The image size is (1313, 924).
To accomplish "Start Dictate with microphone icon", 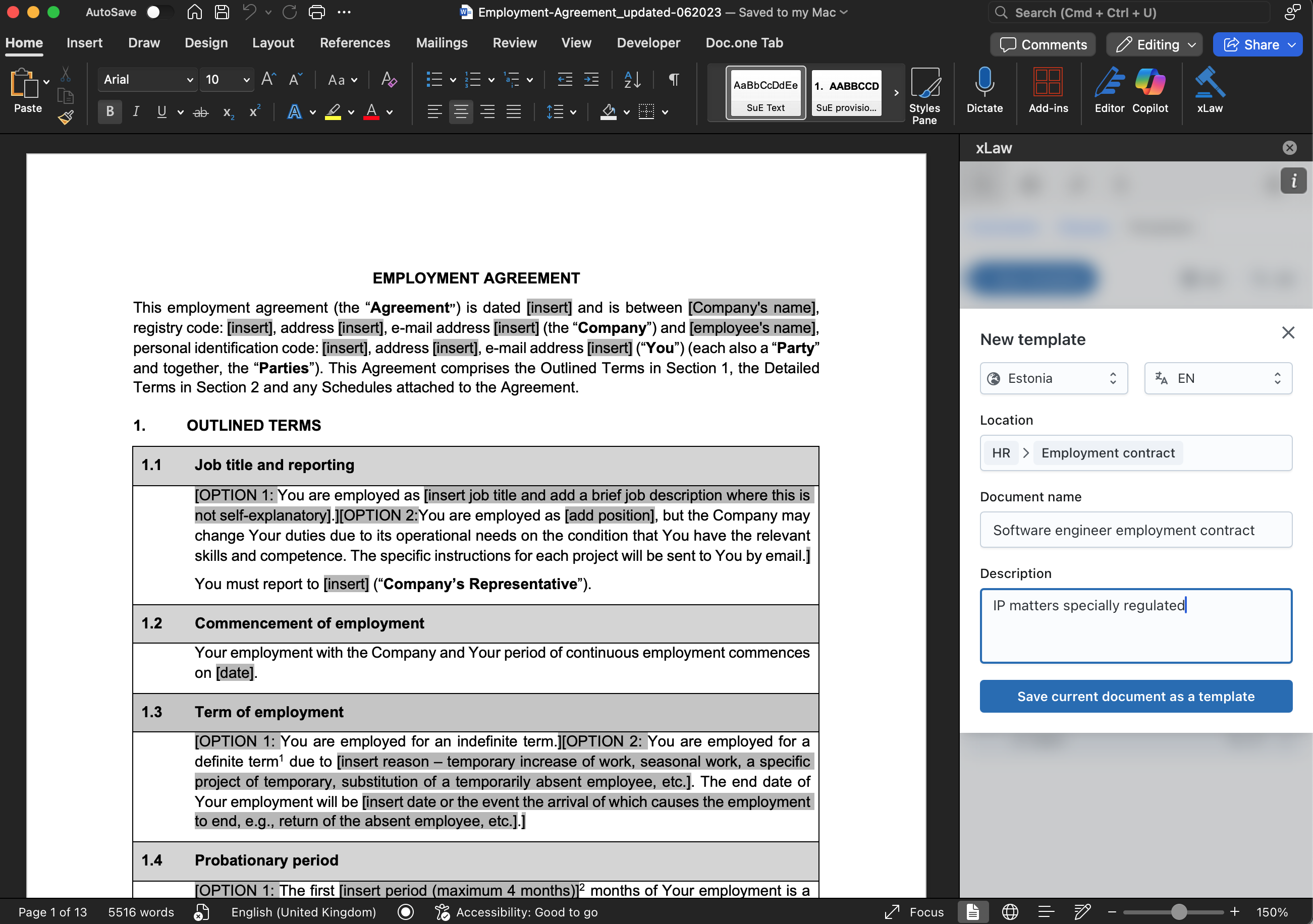I will (984, 90).
